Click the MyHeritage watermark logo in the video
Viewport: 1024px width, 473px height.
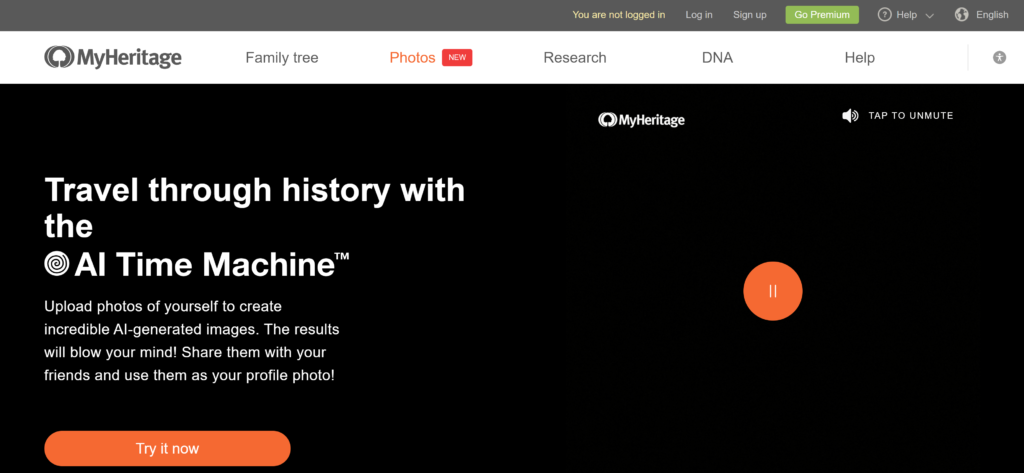pyautogui.click(x=641, y=120)
